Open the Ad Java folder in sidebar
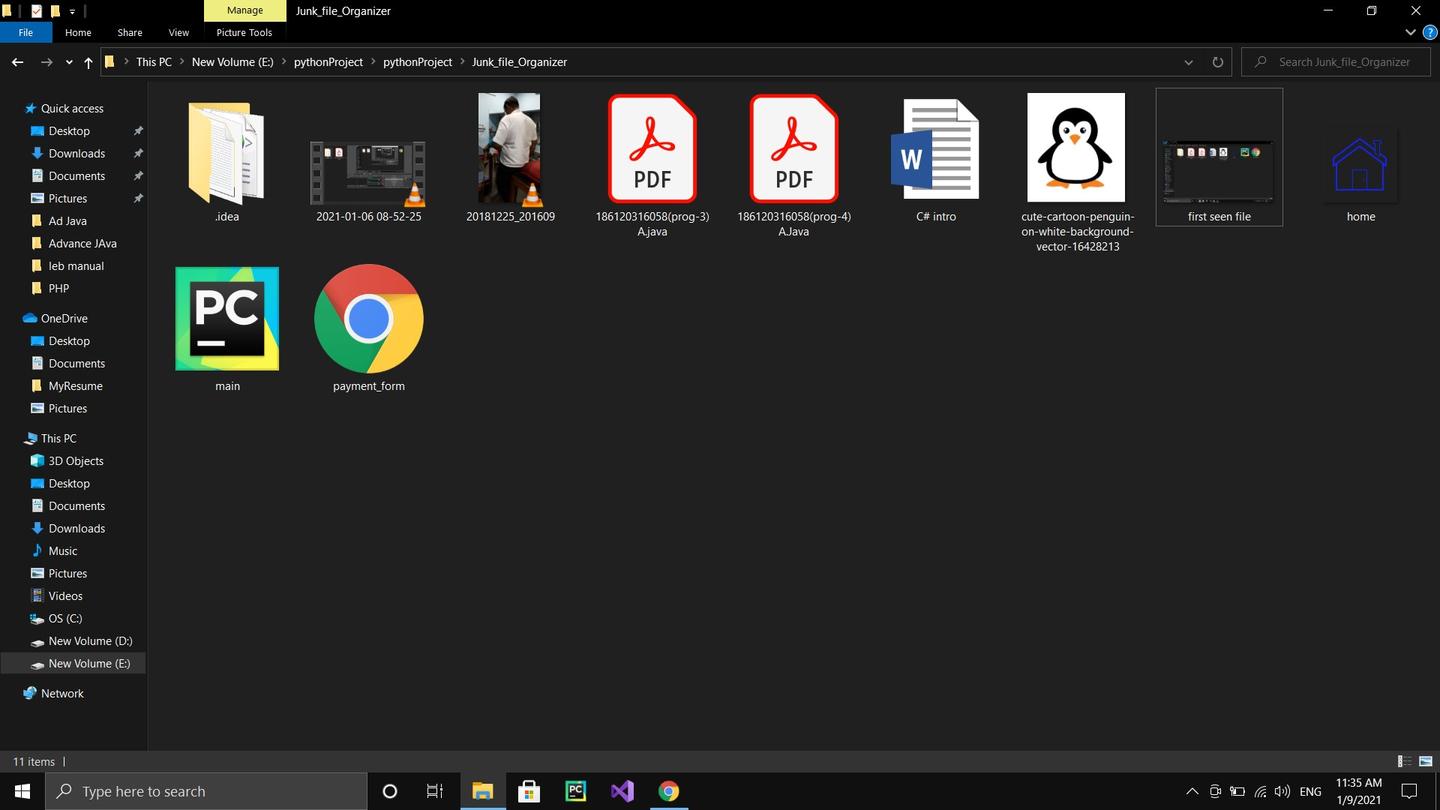 coord(67,221)
